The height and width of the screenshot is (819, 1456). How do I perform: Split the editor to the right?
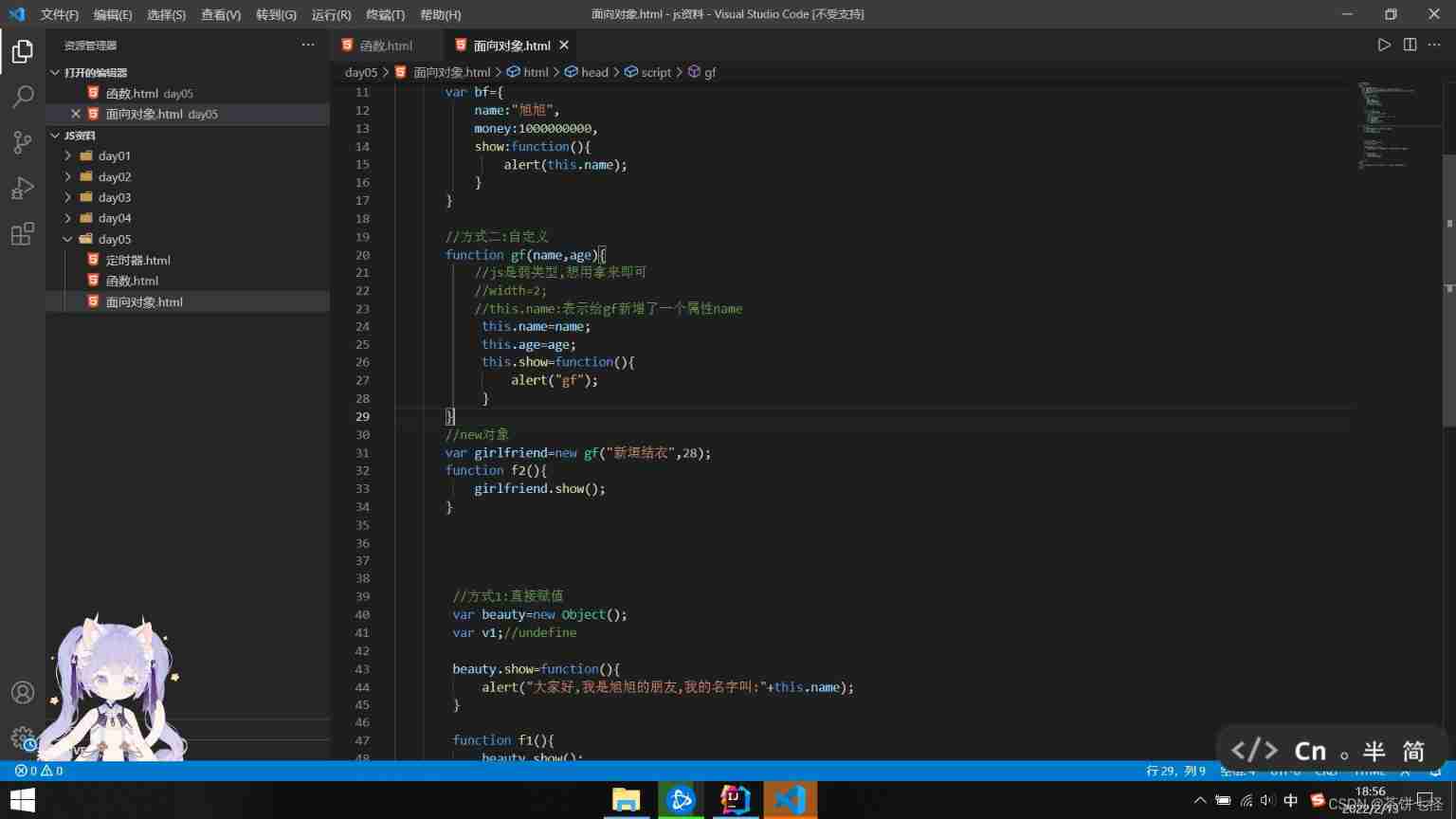coord(1410,45)
